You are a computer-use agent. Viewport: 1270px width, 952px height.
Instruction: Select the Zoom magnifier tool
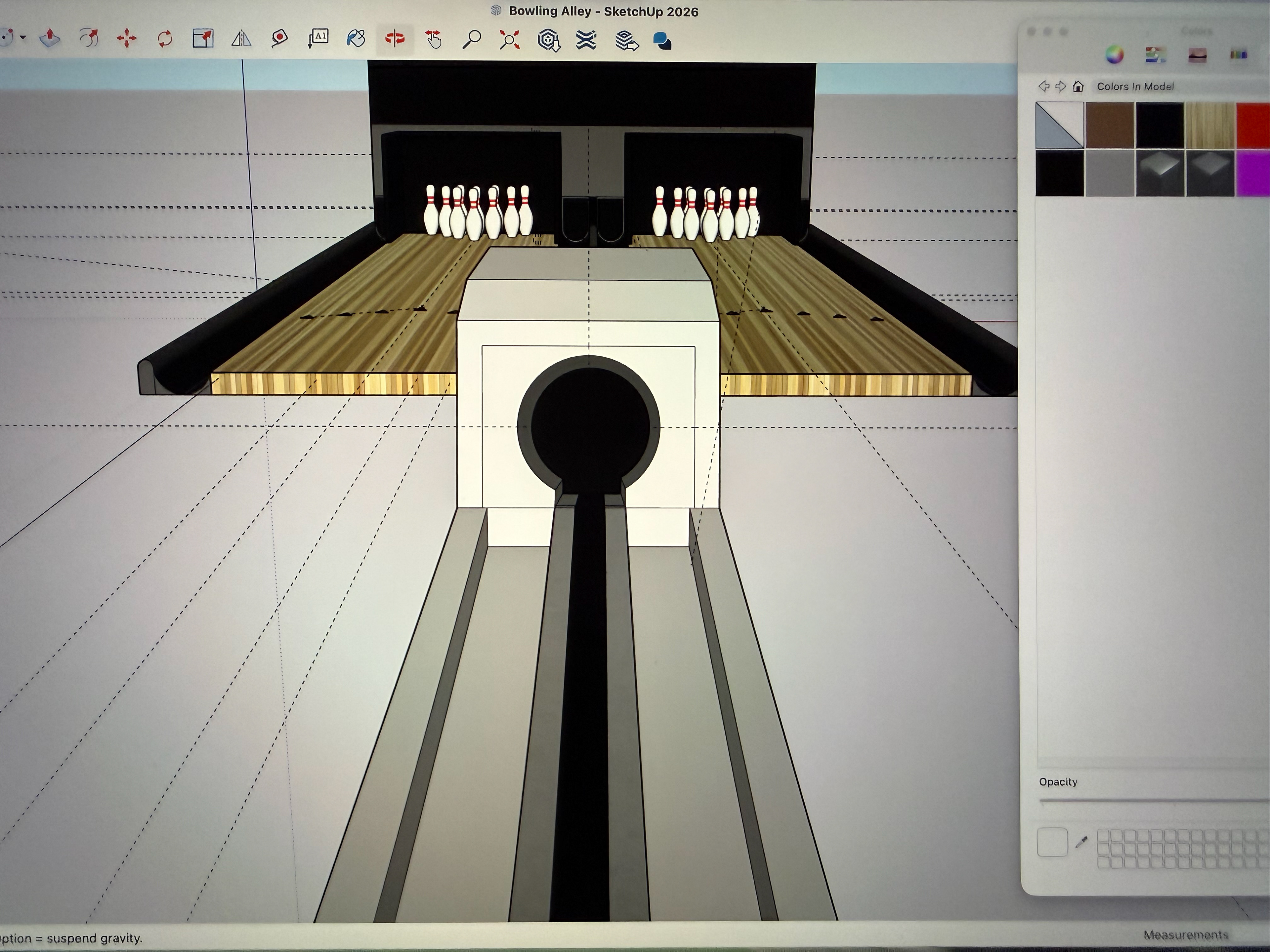click(x=471, y=39)
